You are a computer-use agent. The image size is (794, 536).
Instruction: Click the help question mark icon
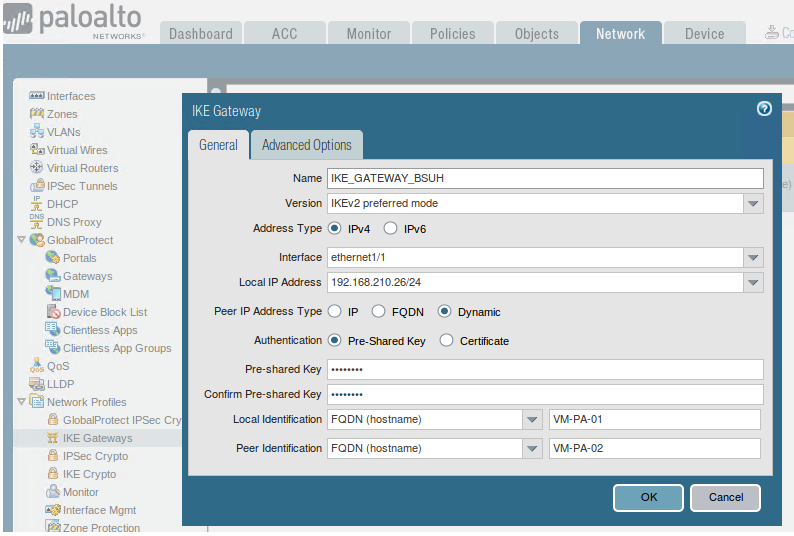[x=765, y=109]
